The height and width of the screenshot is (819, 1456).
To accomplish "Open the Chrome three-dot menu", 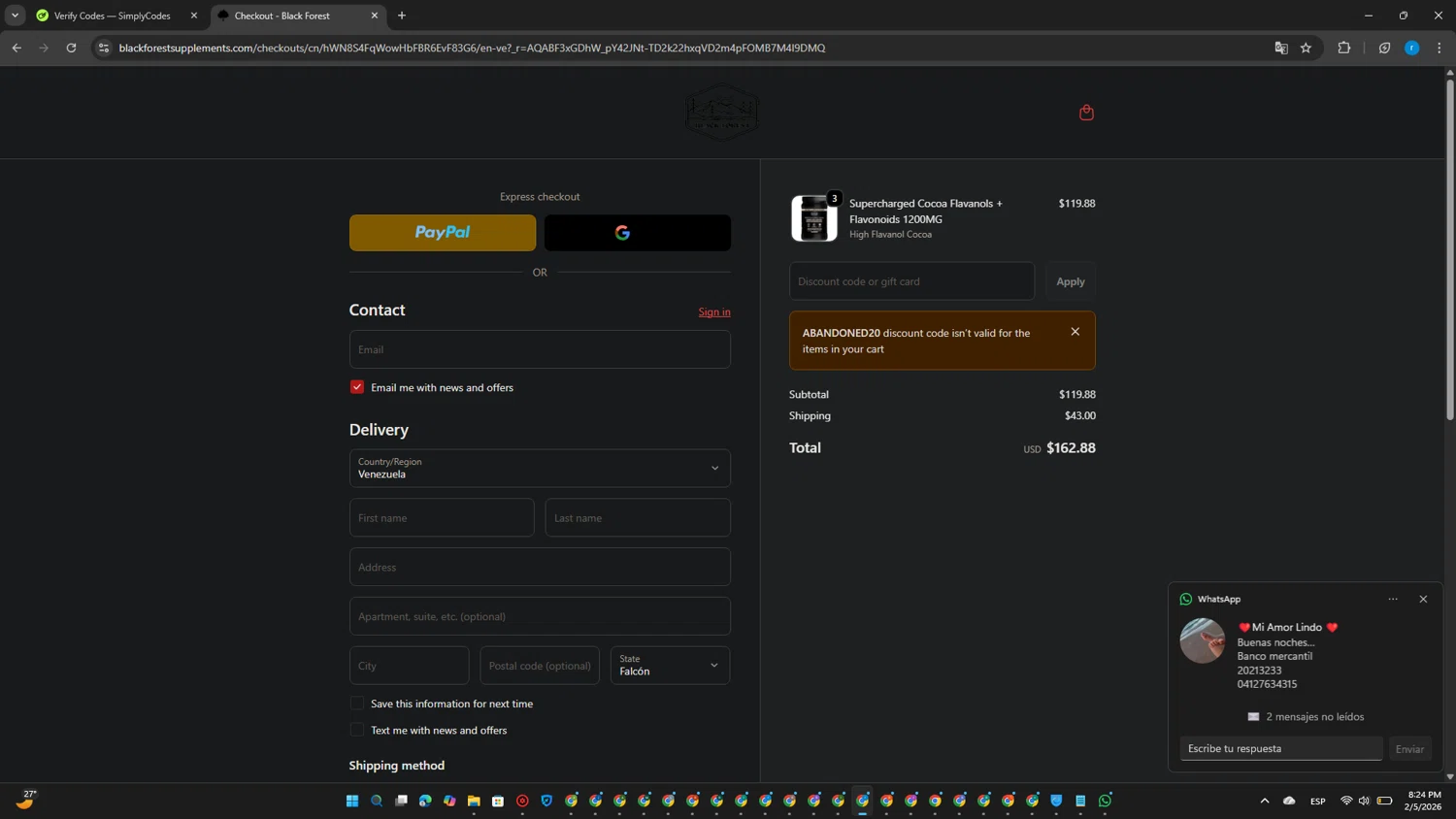I will click(1439, 48).
